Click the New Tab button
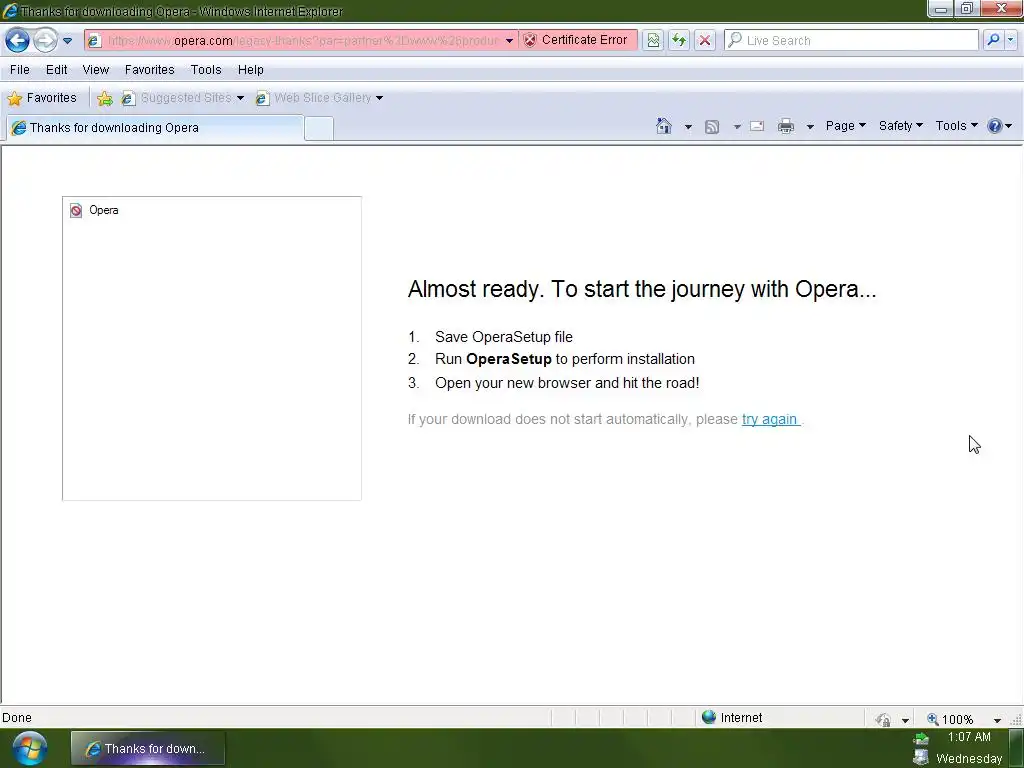Image resolution: width=1024 pixels, height=768 pixels. coord(319,128)
